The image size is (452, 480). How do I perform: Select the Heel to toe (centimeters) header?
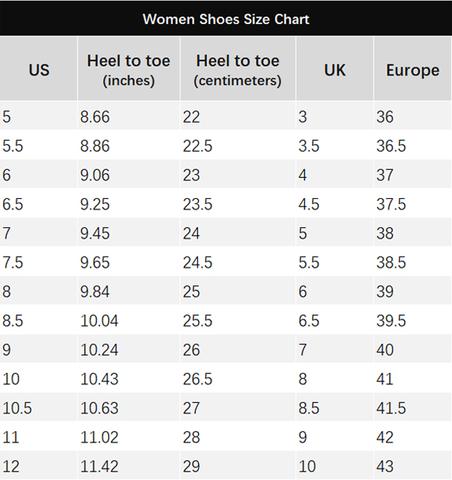click(x=238, y=69)
